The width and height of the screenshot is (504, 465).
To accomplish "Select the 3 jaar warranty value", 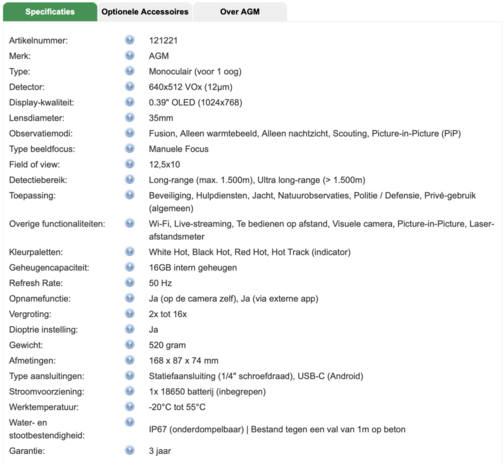I will (x=160, y=451).
